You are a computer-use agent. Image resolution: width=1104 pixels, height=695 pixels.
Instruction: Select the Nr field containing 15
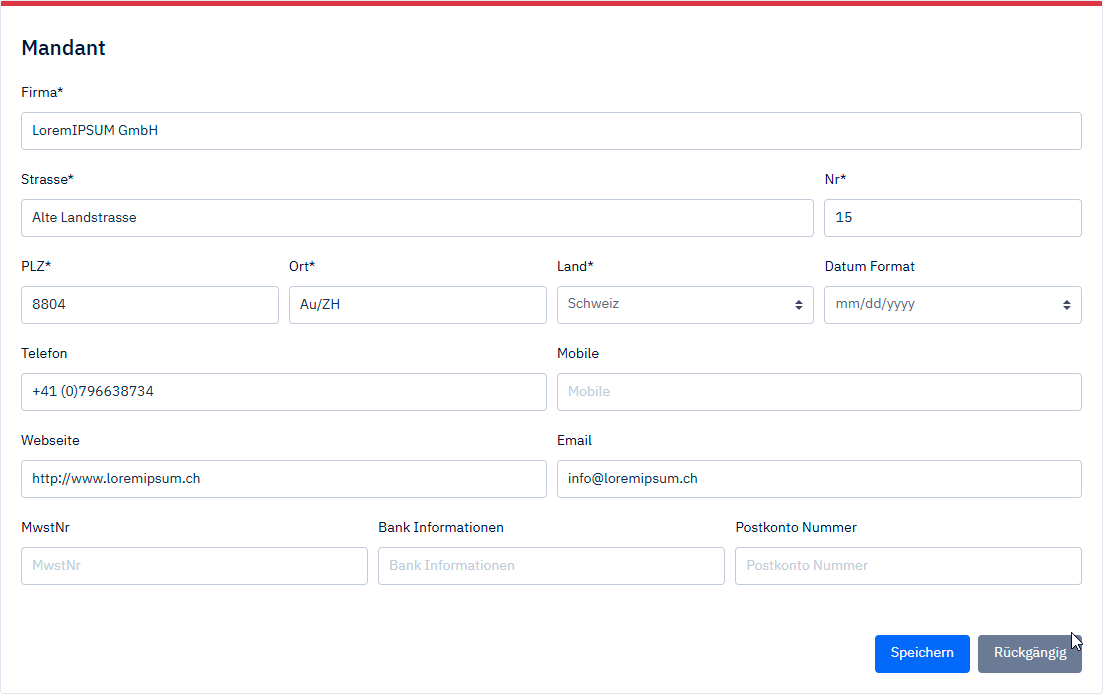[x=951, y=218]
